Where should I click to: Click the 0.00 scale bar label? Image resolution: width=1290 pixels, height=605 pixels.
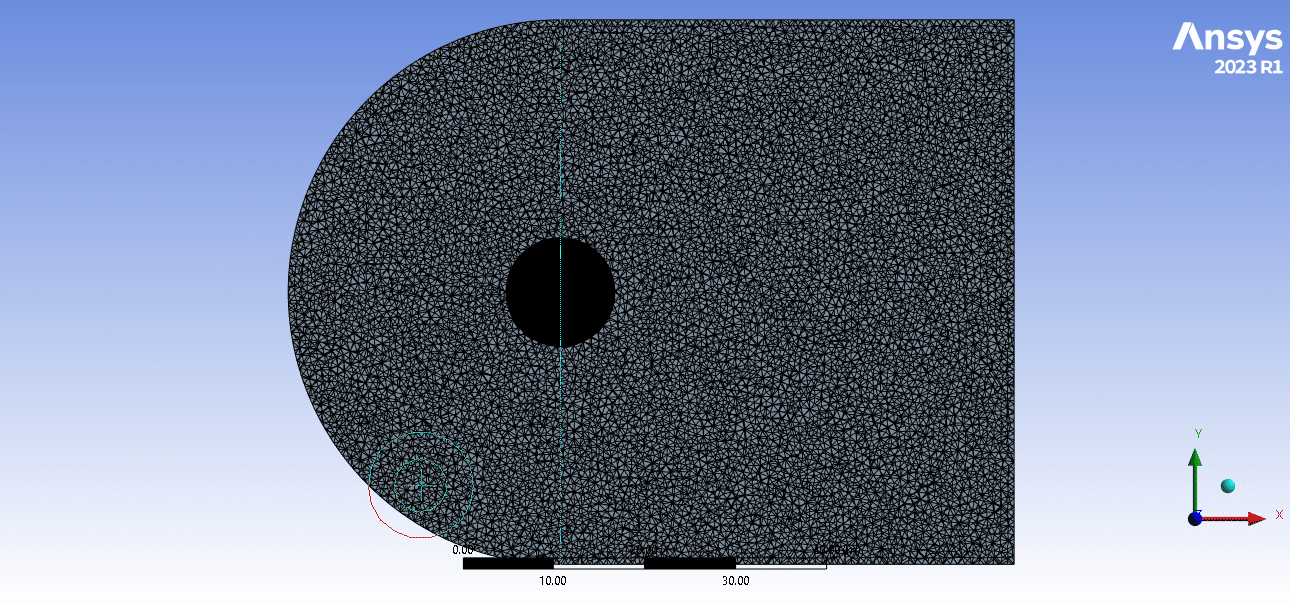tap(463, 550)
